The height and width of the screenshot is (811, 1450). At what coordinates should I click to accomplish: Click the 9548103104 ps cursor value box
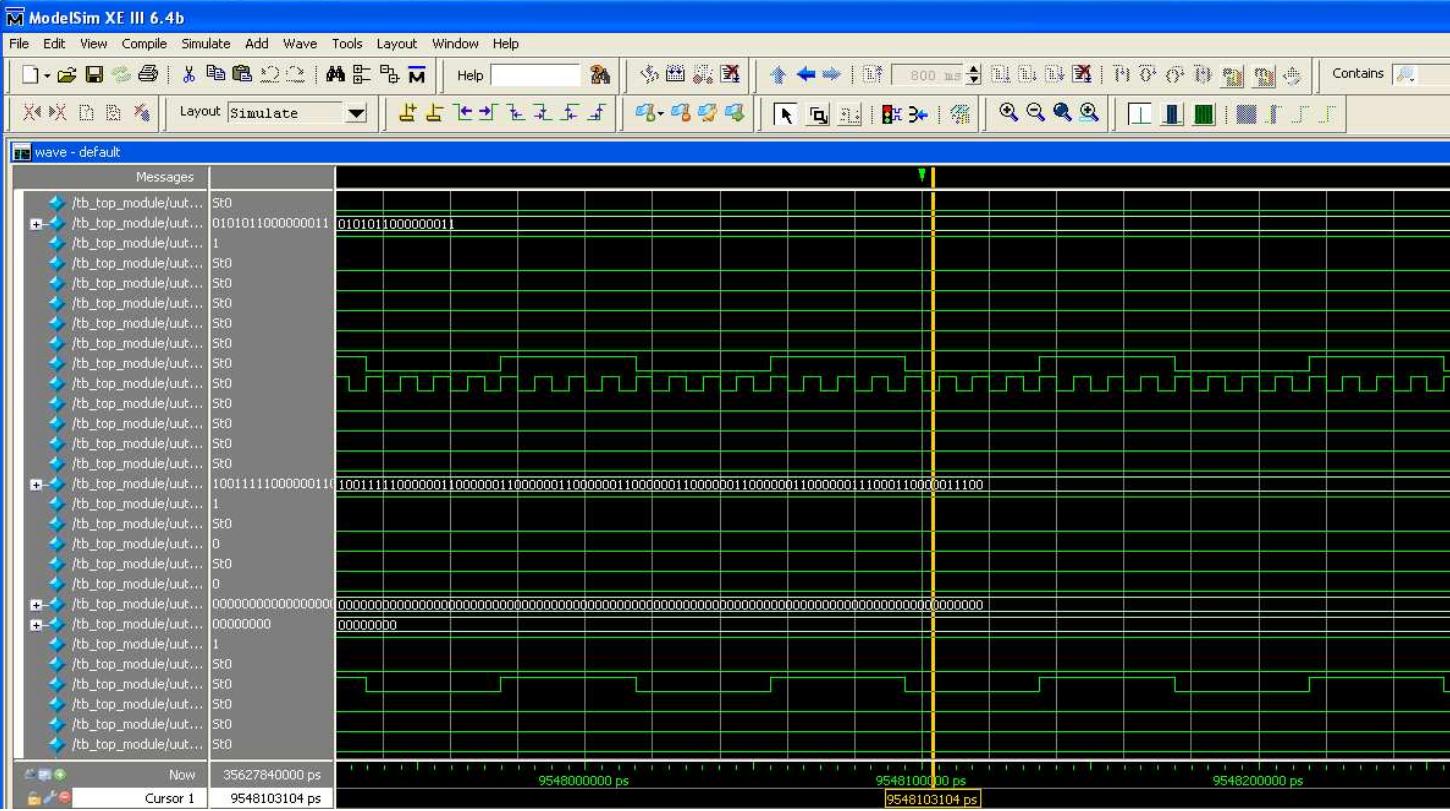click(932, 800)
